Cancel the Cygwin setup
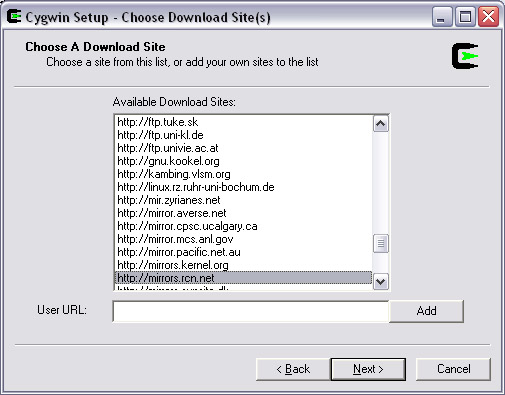The image size is (505, 395). pos(453,369)
